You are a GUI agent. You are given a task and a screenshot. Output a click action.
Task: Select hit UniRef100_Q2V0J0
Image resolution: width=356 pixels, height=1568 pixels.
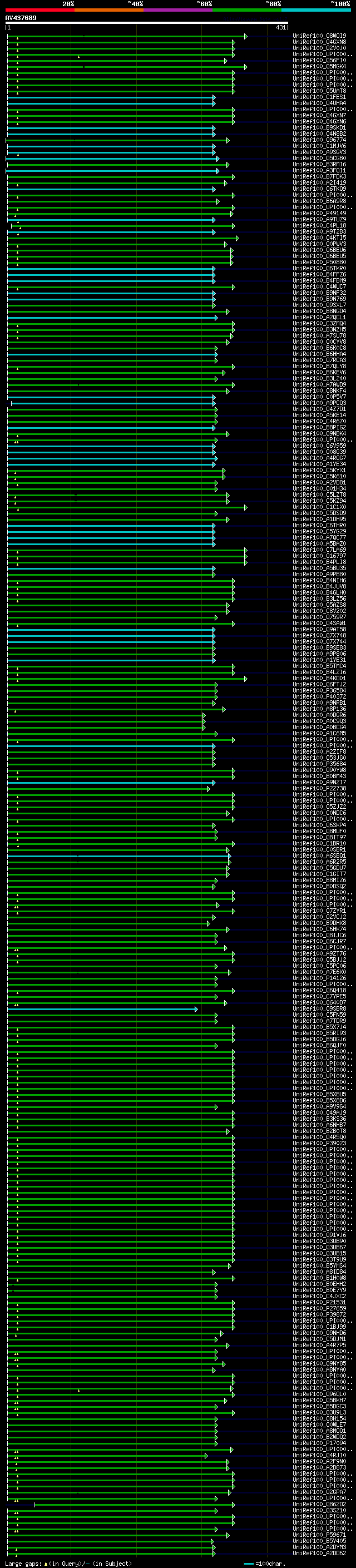(319, 48)
